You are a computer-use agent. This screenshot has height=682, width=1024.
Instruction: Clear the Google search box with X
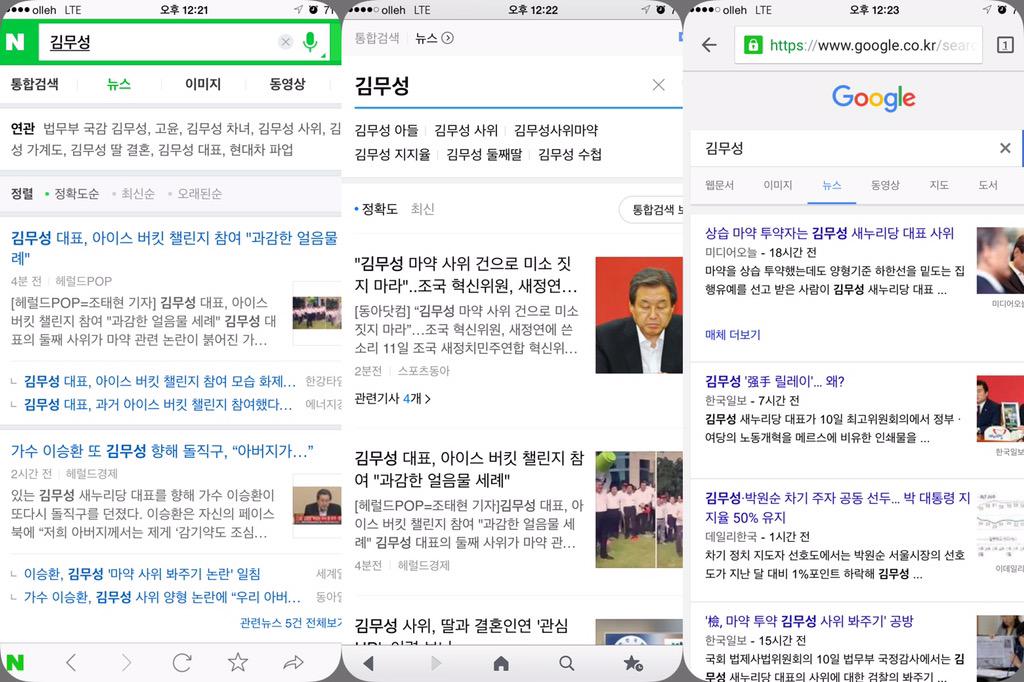point(1005,148)
